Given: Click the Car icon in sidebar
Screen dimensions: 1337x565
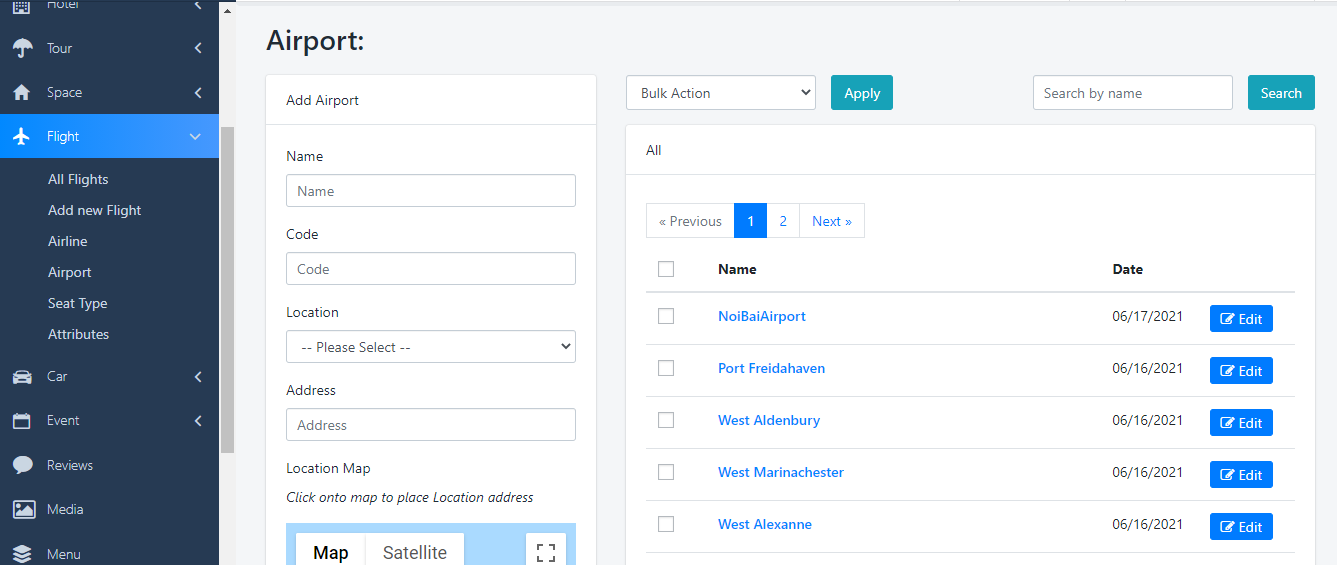Looking at the screenshot, I should pos(22,377).
